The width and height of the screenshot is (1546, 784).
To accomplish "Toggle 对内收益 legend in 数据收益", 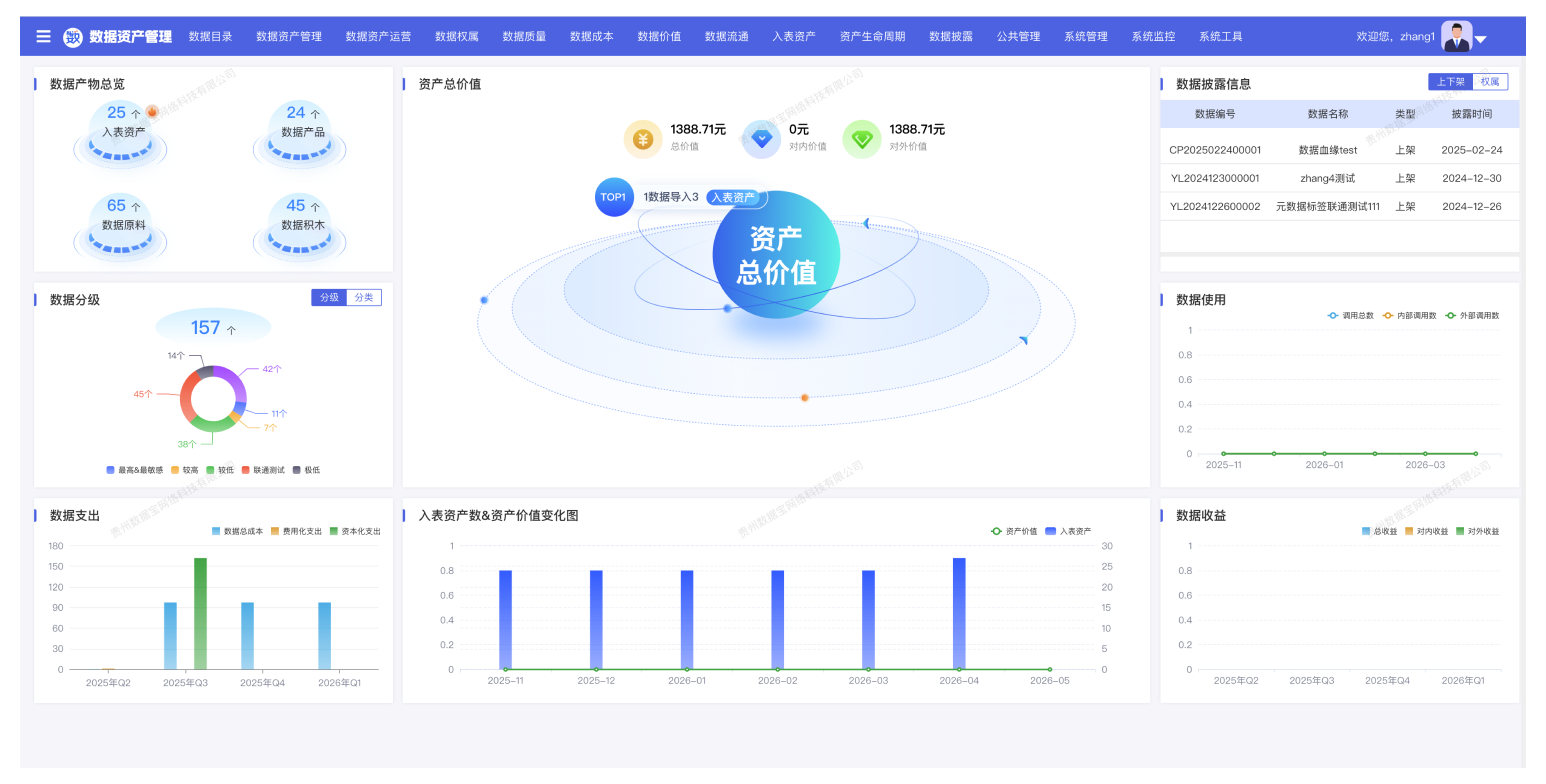I will point(1426,531).
